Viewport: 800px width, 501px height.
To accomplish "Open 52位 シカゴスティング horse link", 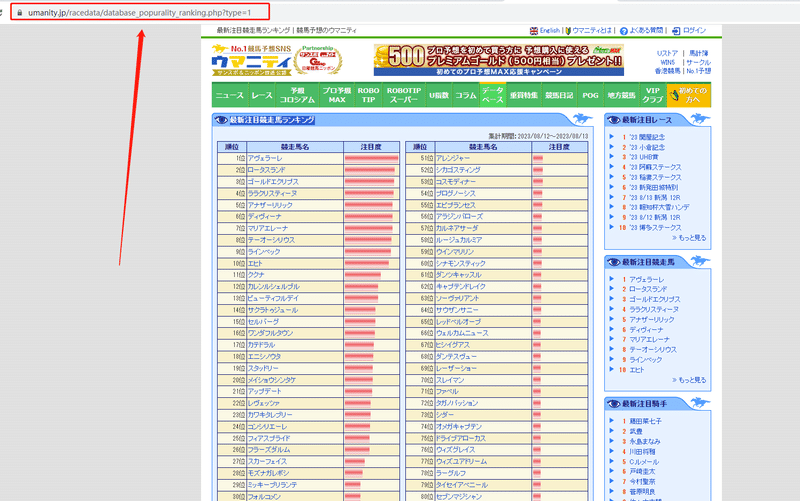I will point(458,170).
